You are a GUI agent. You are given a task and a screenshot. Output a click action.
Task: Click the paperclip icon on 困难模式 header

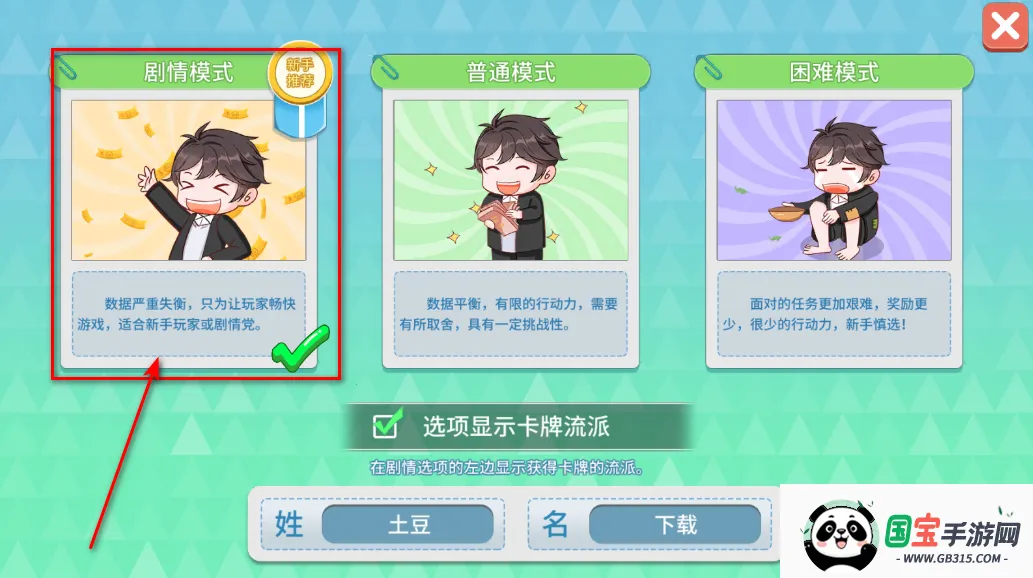tap(711, 68)
